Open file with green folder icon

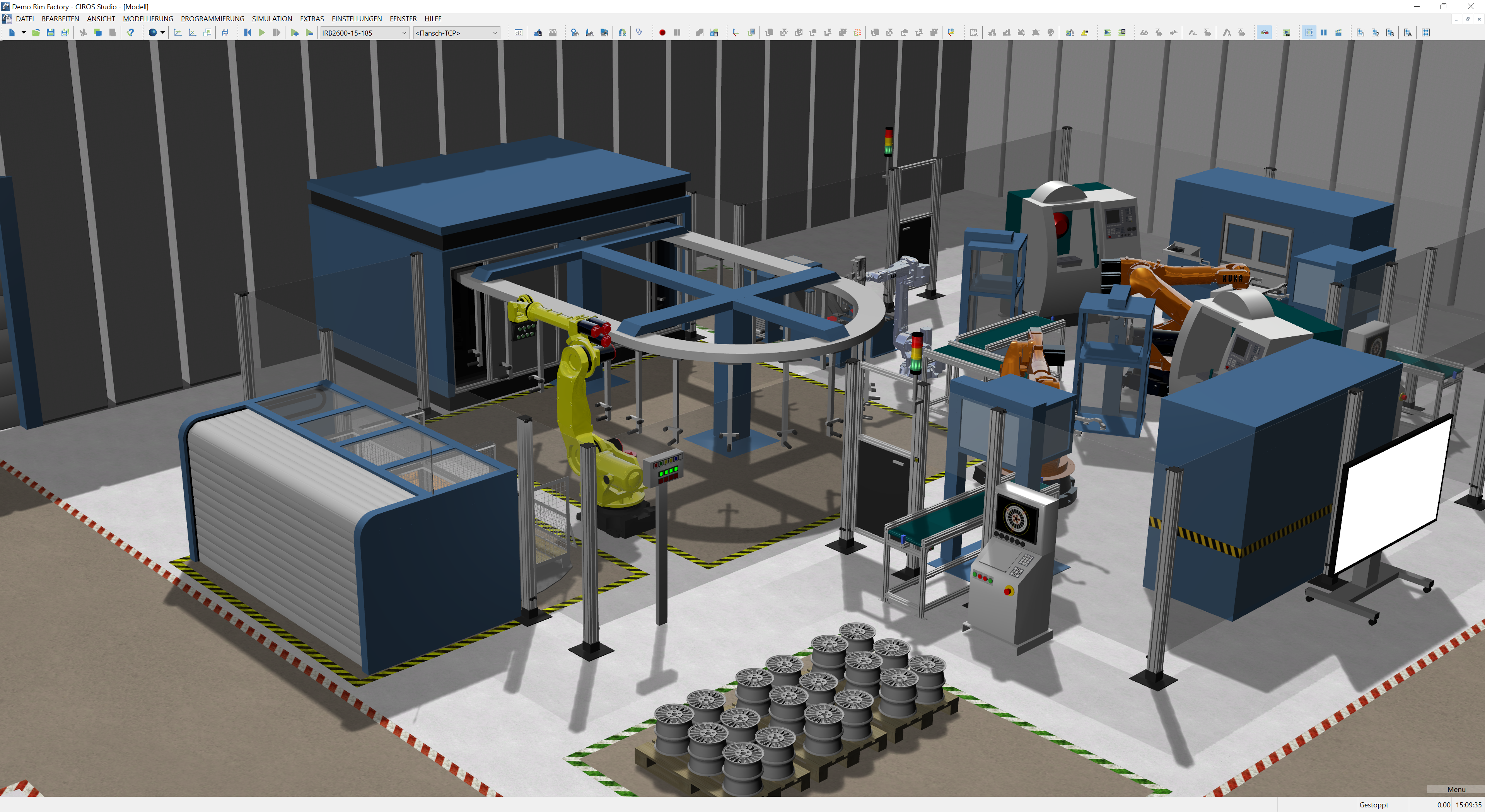(x=36, y=33)
